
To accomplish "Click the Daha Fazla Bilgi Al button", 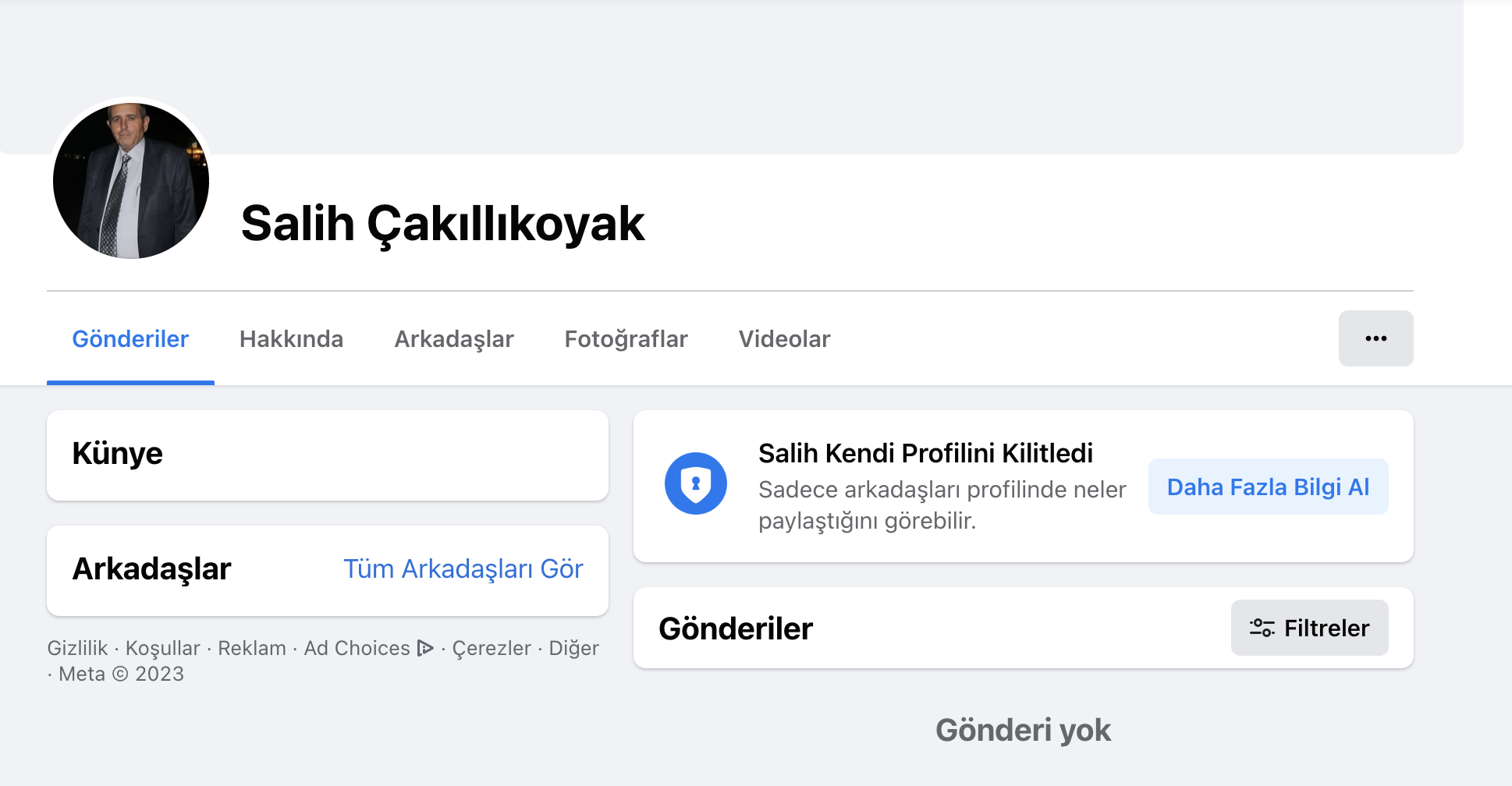I will coord(1268,487).
